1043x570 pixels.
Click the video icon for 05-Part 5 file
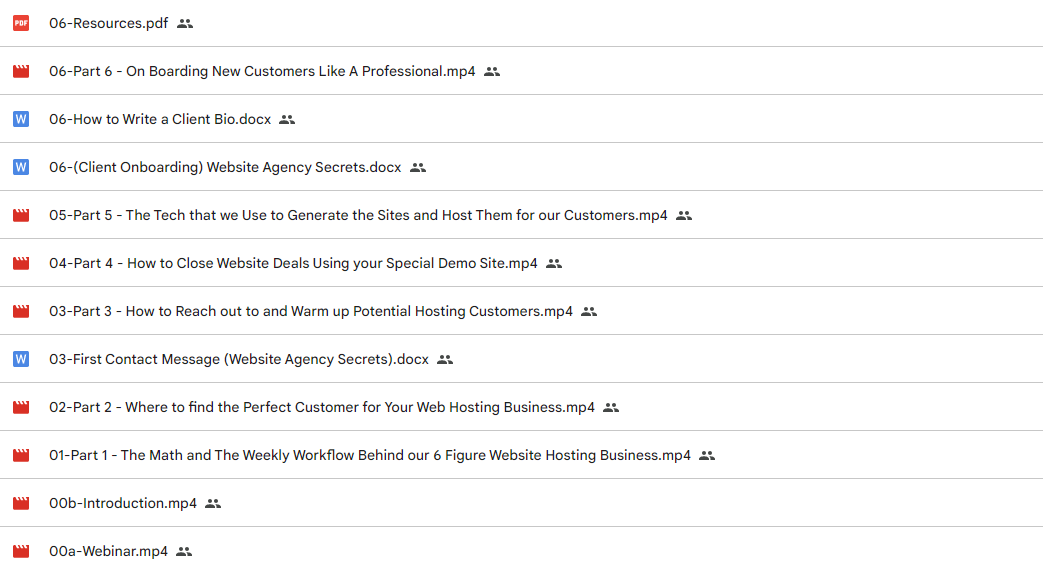tap(21, 215)
